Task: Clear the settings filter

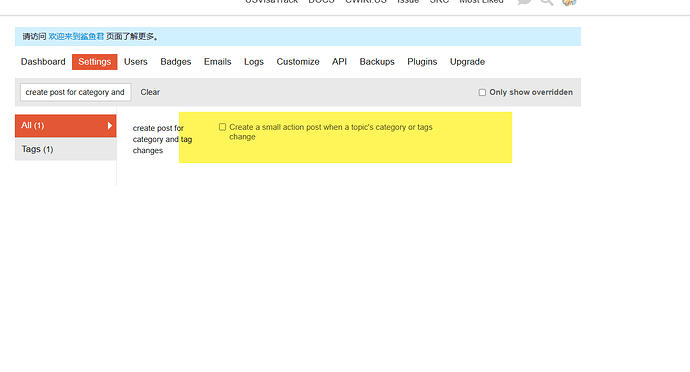Action: [x=150, y=92]
